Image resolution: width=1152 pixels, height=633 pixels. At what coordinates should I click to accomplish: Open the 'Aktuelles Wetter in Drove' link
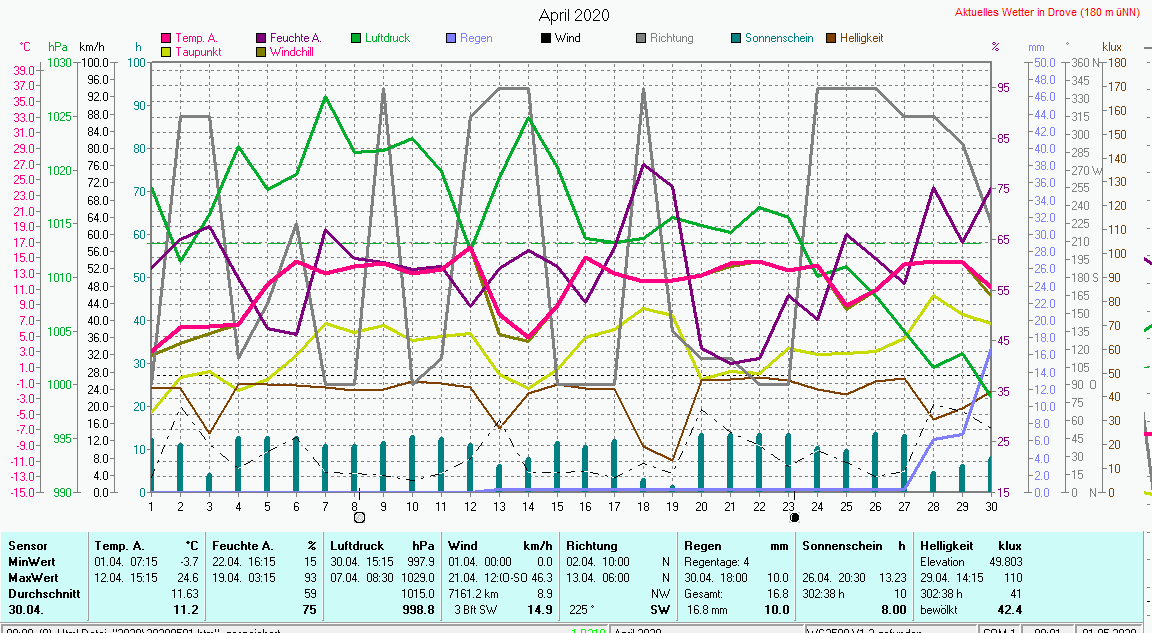[x=1050, y=12]
